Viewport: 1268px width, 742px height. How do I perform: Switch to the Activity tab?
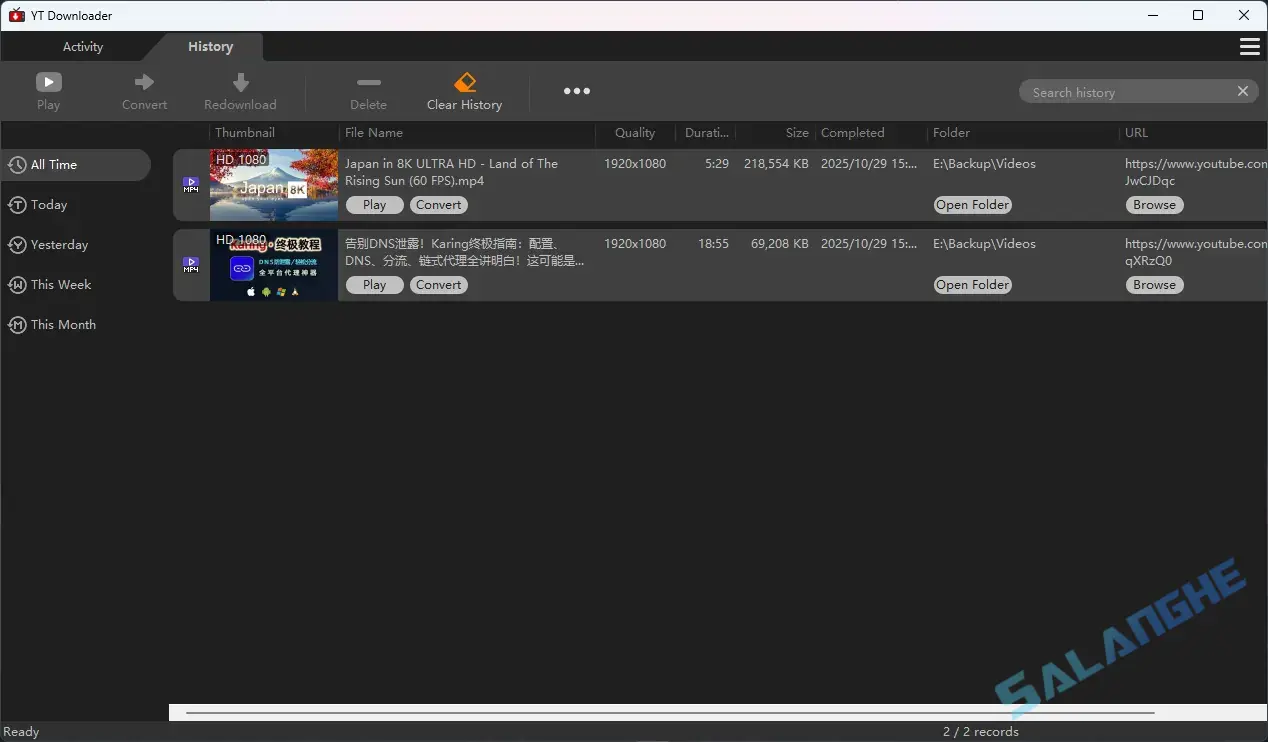coord(82,46)
